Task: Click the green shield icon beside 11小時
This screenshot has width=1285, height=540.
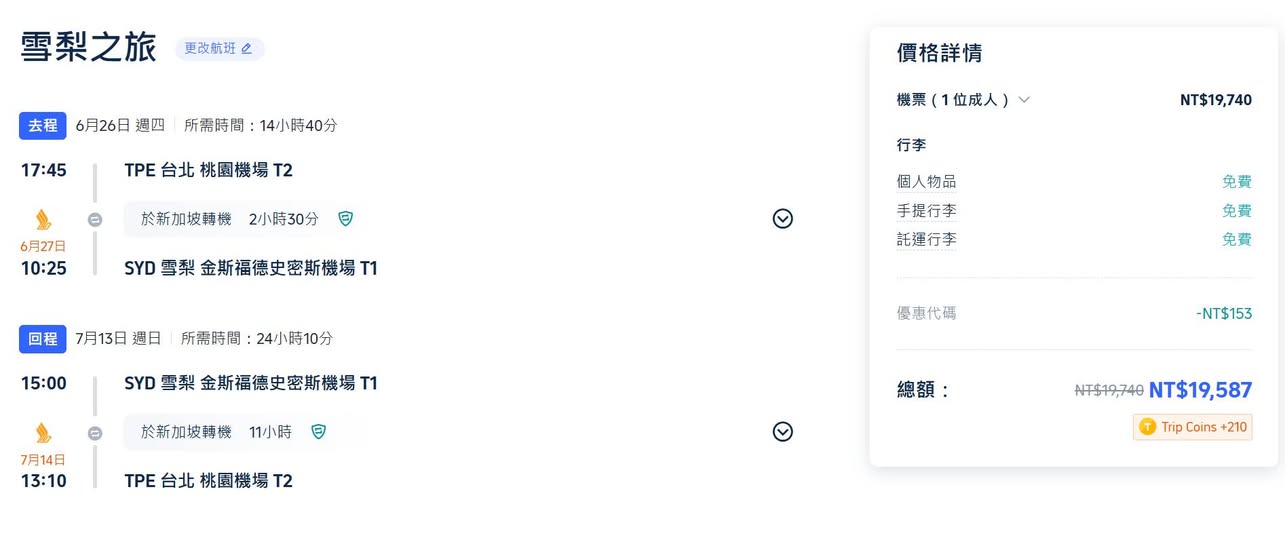Action: (319, 432)
